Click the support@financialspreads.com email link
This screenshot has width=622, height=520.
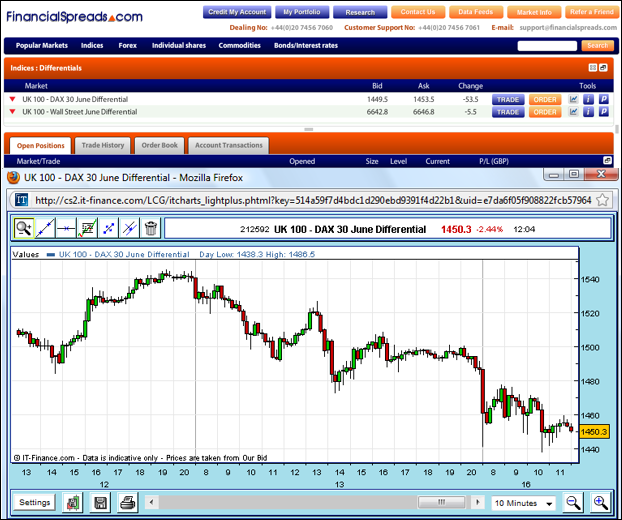tap(568, 28)
